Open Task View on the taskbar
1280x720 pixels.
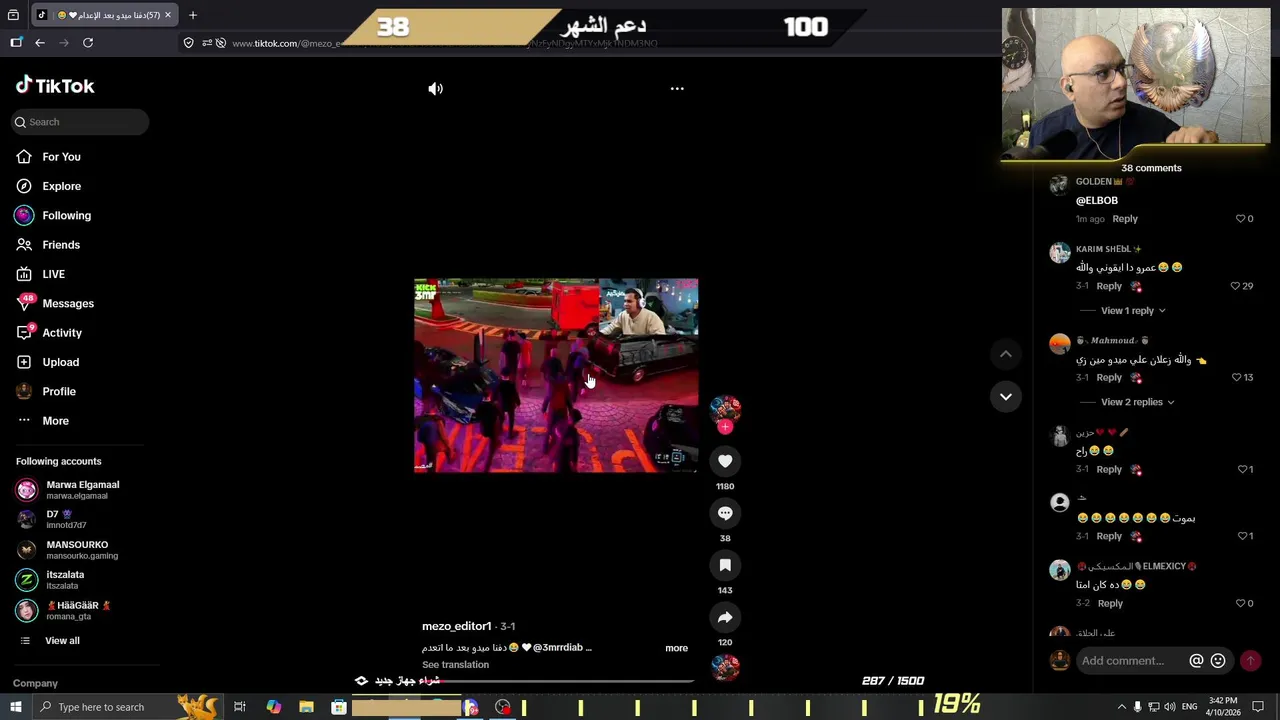pyautogui.click(x=240, y=707)
